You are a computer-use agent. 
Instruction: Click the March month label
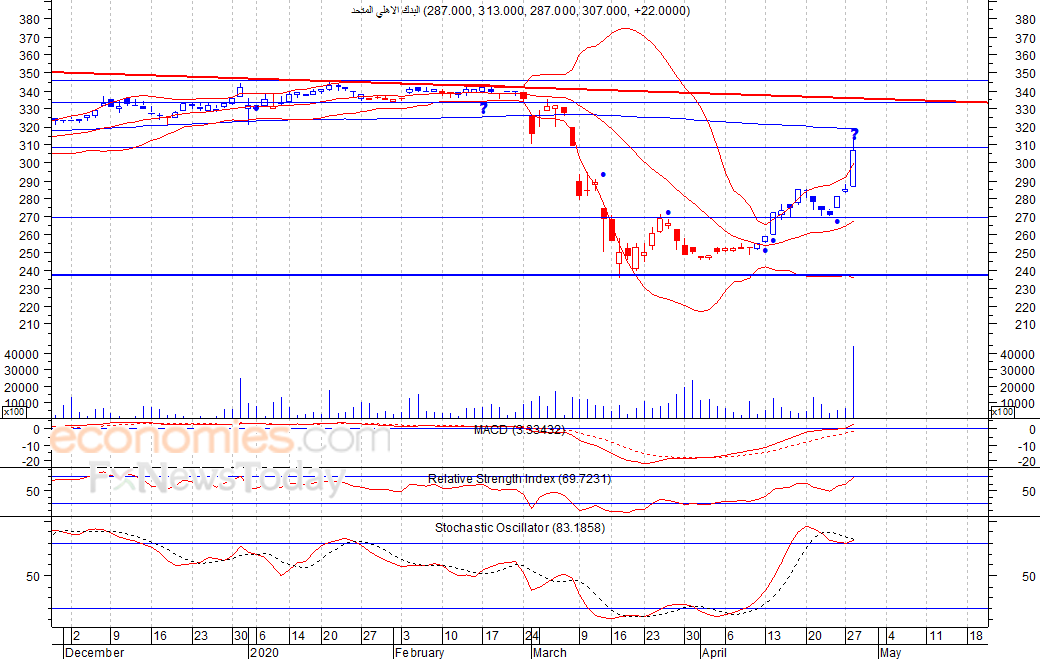point(549,652)
